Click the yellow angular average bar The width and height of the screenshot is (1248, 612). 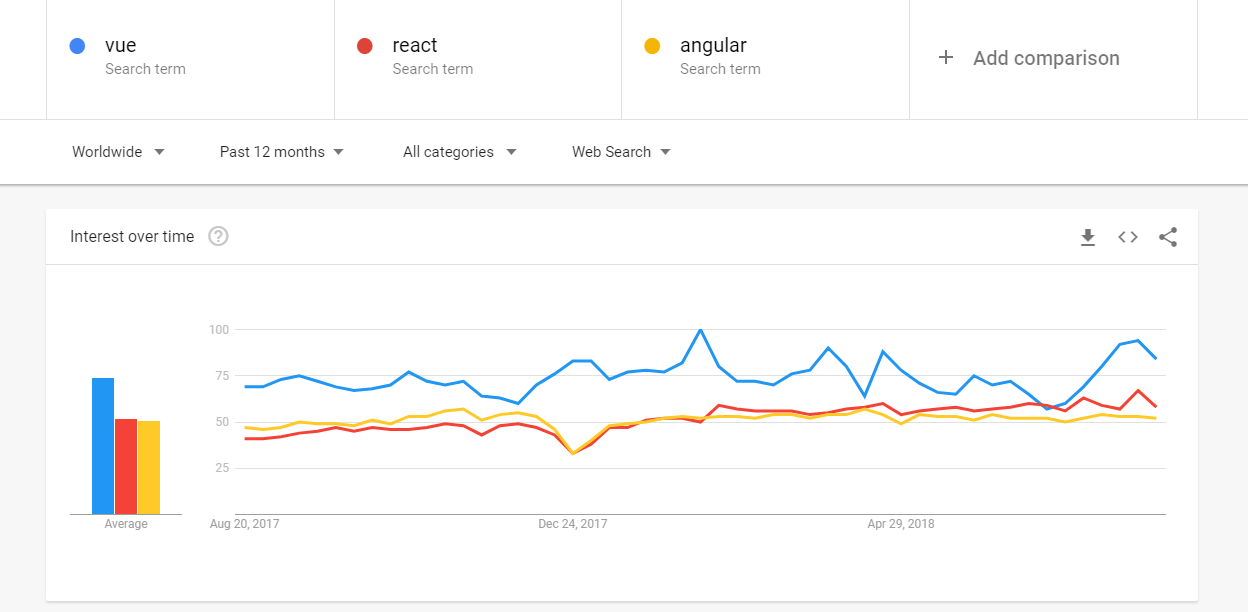tap(149, 468)
